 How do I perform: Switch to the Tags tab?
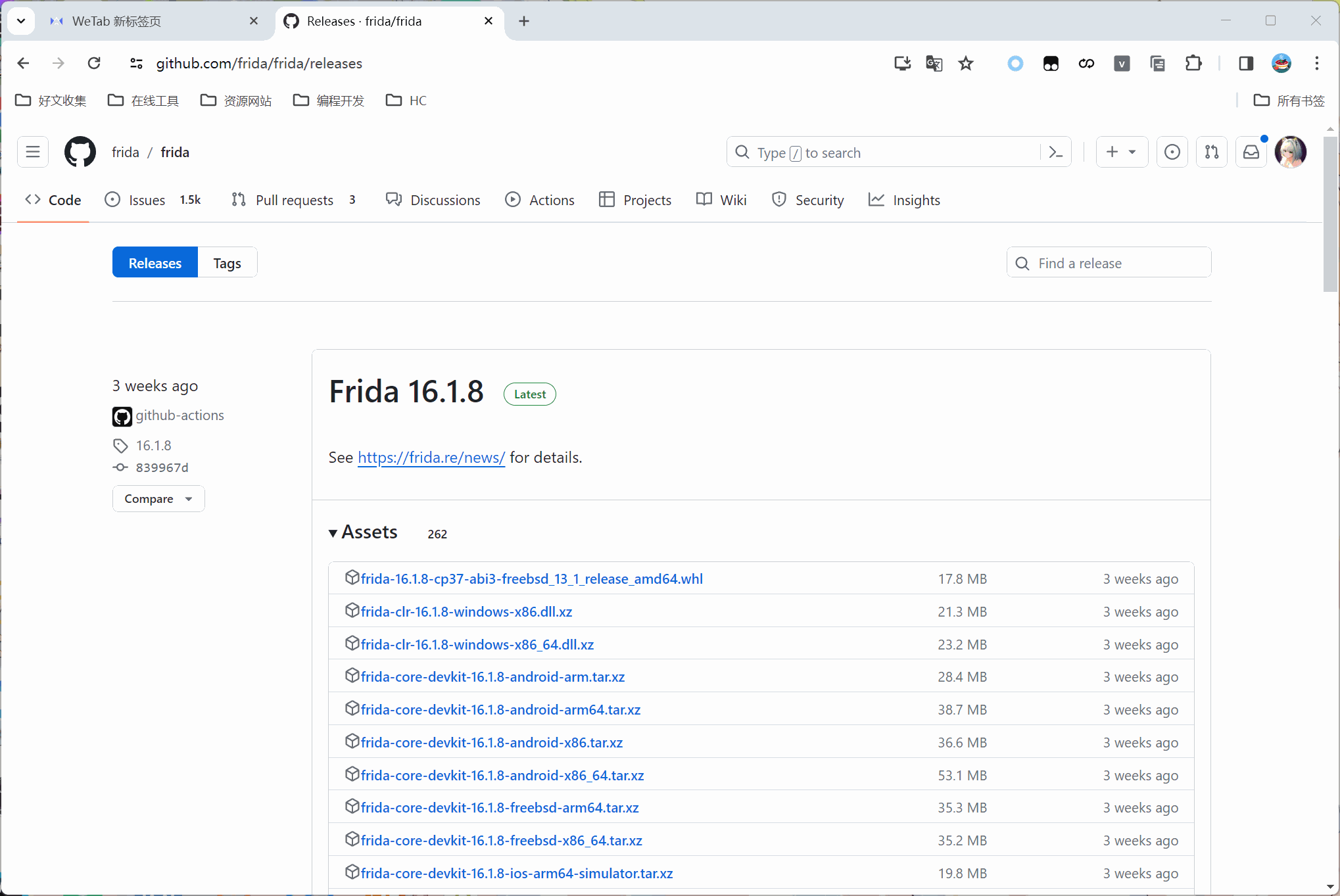227,263
